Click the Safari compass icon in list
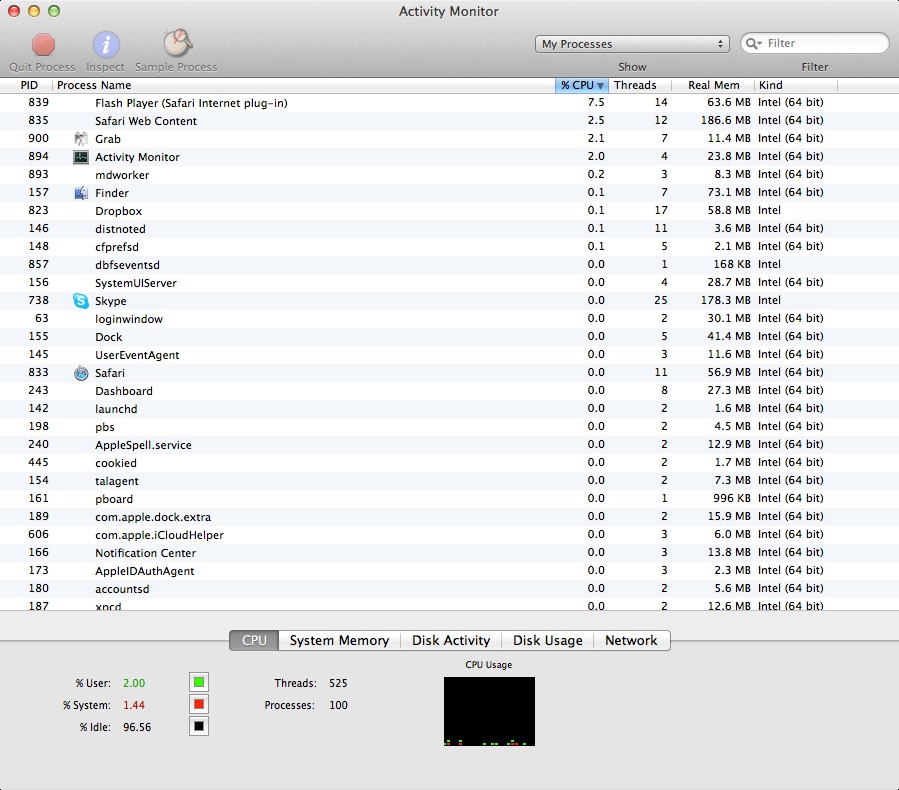 pos(81,373)
